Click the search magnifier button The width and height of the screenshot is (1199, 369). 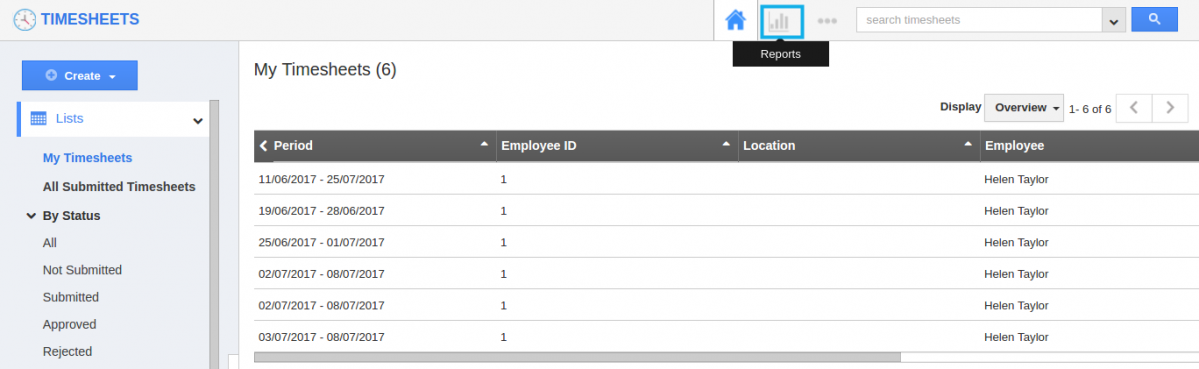click(1154, 20)
